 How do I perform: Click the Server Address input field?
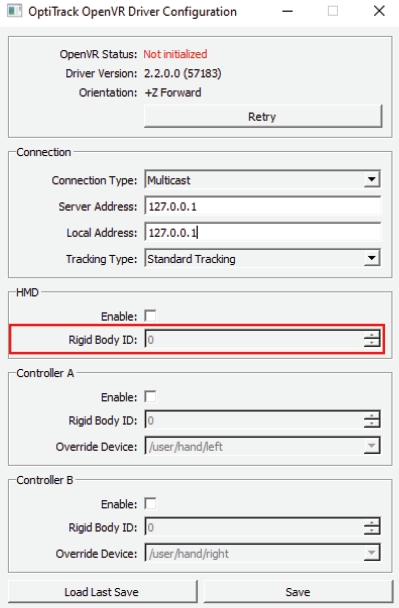[263, 206]
